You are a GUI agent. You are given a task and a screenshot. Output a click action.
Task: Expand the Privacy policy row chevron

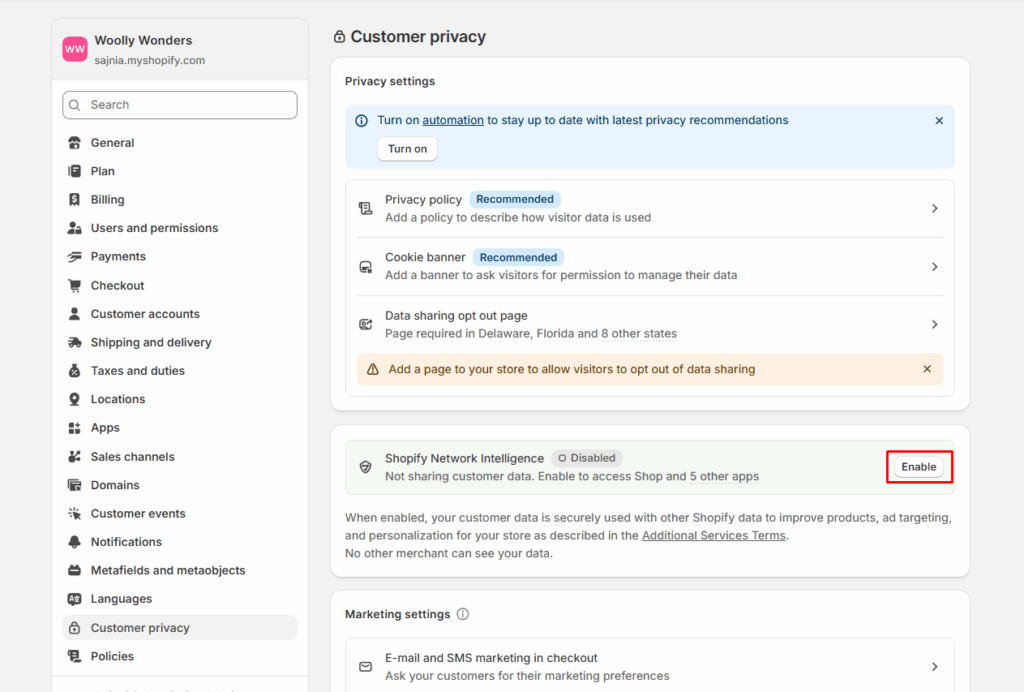pos(934,209)
